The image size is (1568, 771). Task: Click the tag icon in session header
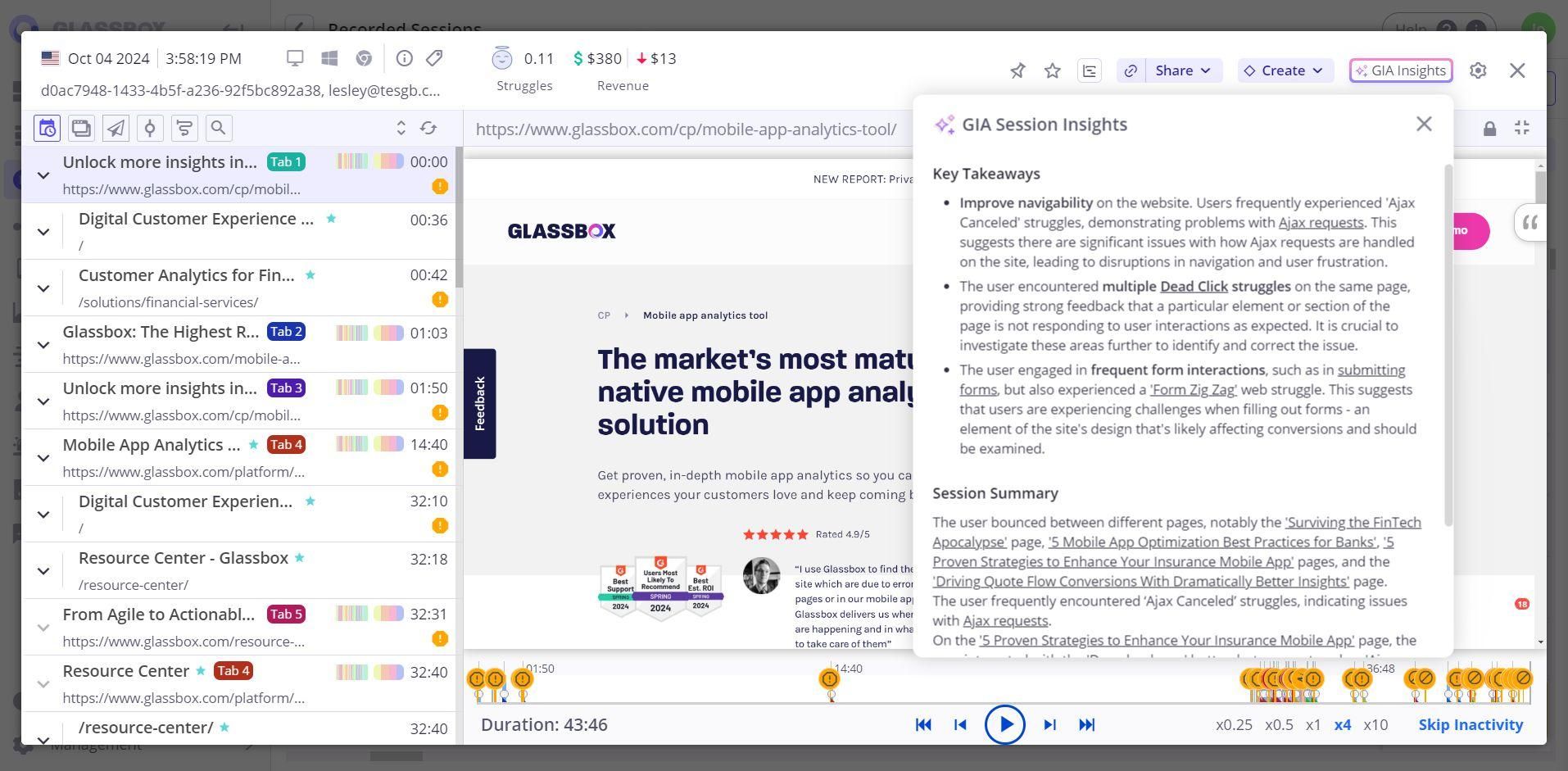pos(434,58)
